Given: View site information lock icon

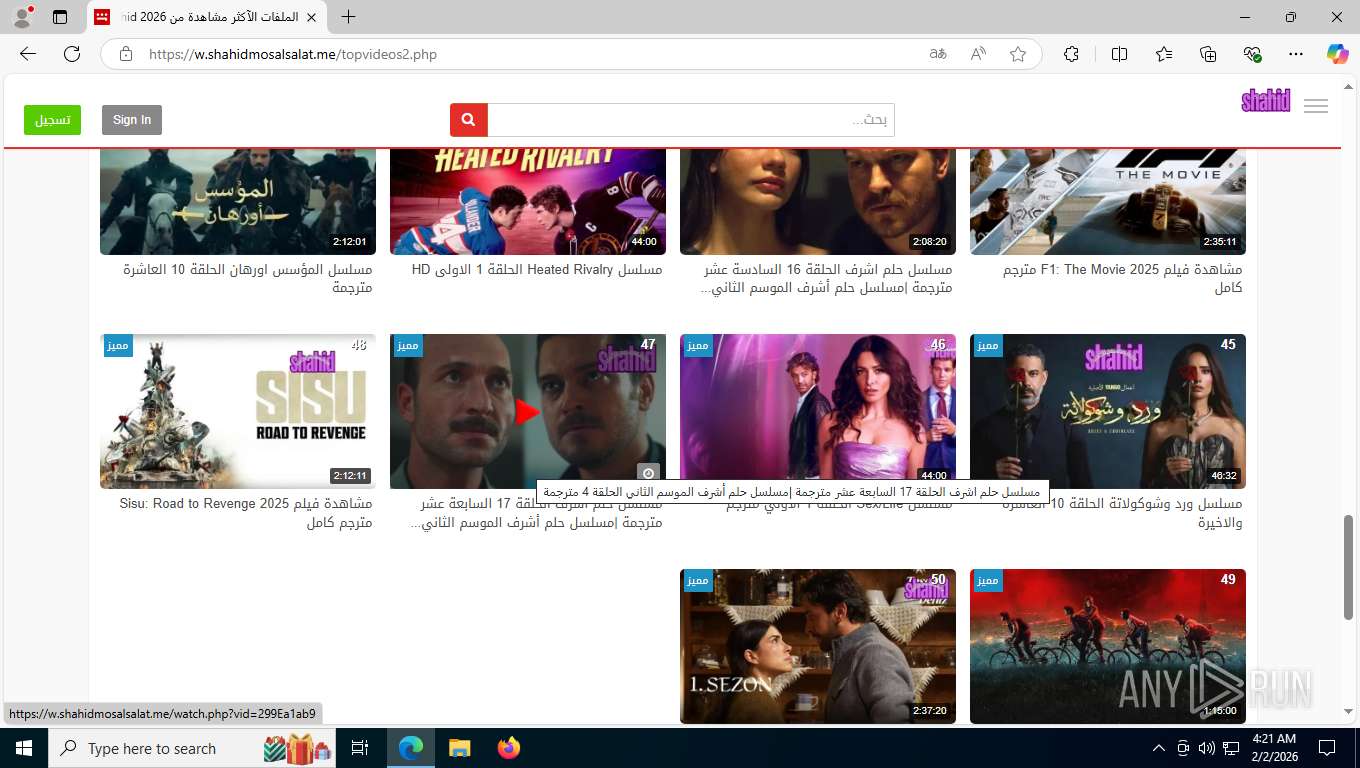Looking at the screenshot, I should click(126, 54).
